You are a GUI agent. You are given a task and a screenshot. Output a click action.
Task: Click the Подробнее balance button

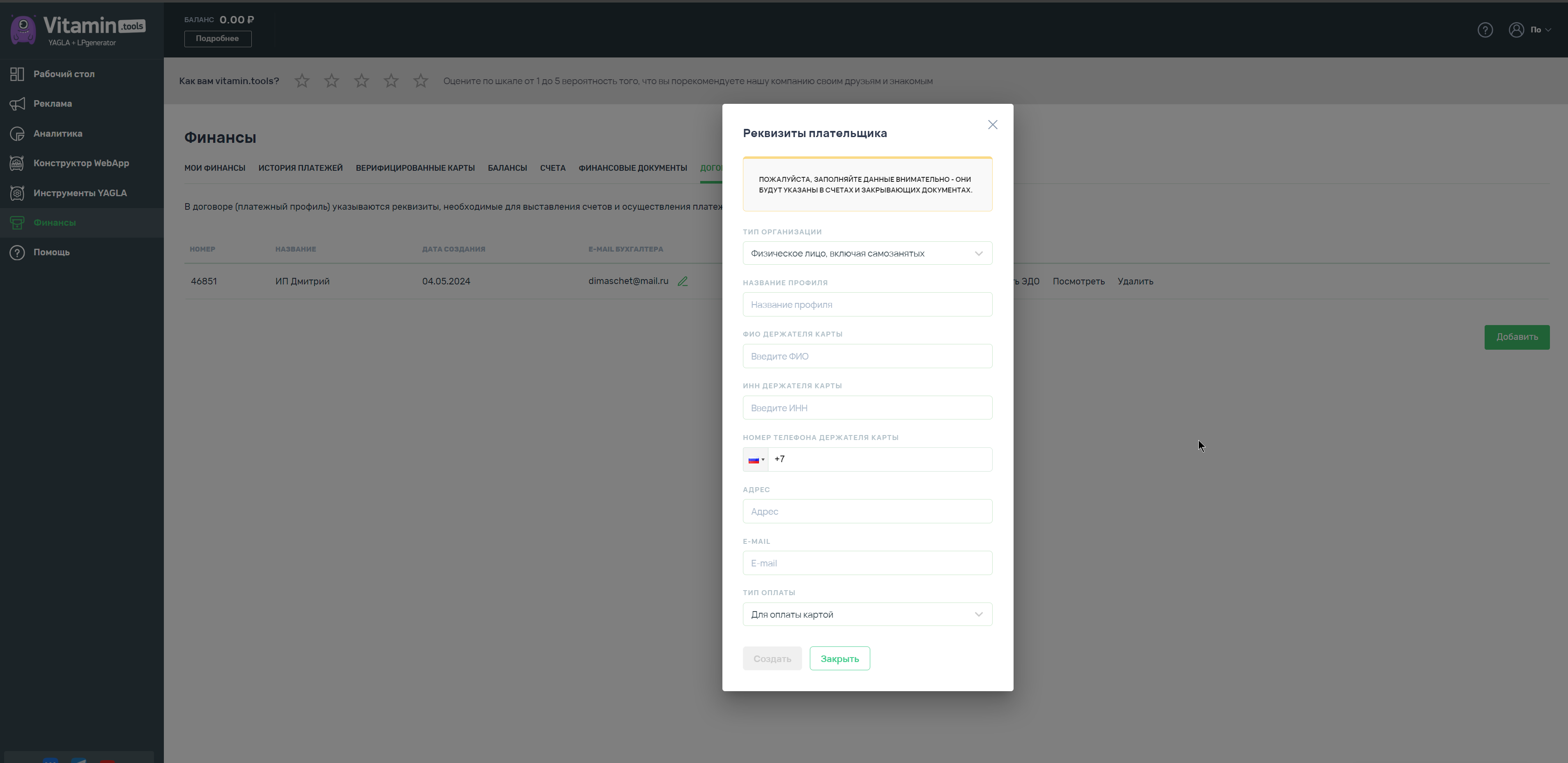[x=218, y=38]
